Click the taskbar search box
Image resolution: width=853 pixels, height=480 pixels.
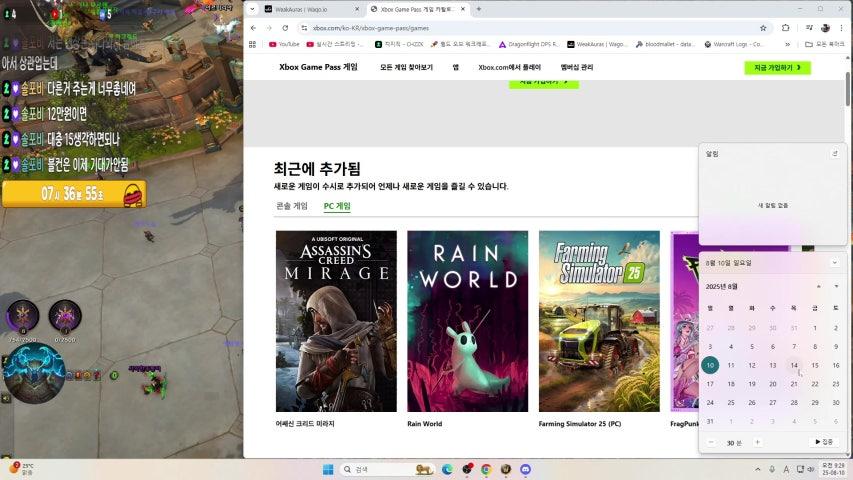[387, 470]
